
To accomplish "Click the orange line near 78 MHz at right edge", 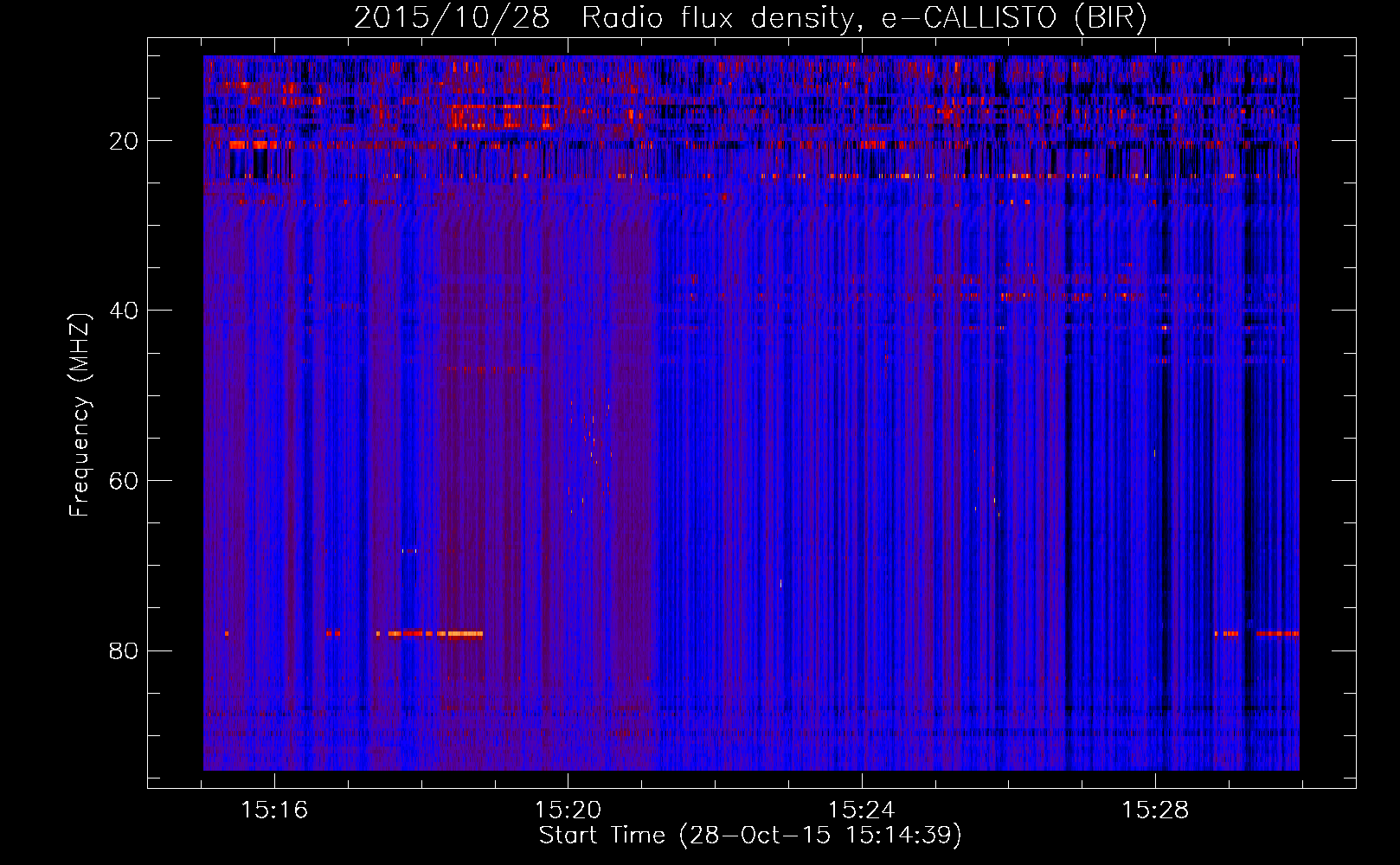I will 1276,634.
